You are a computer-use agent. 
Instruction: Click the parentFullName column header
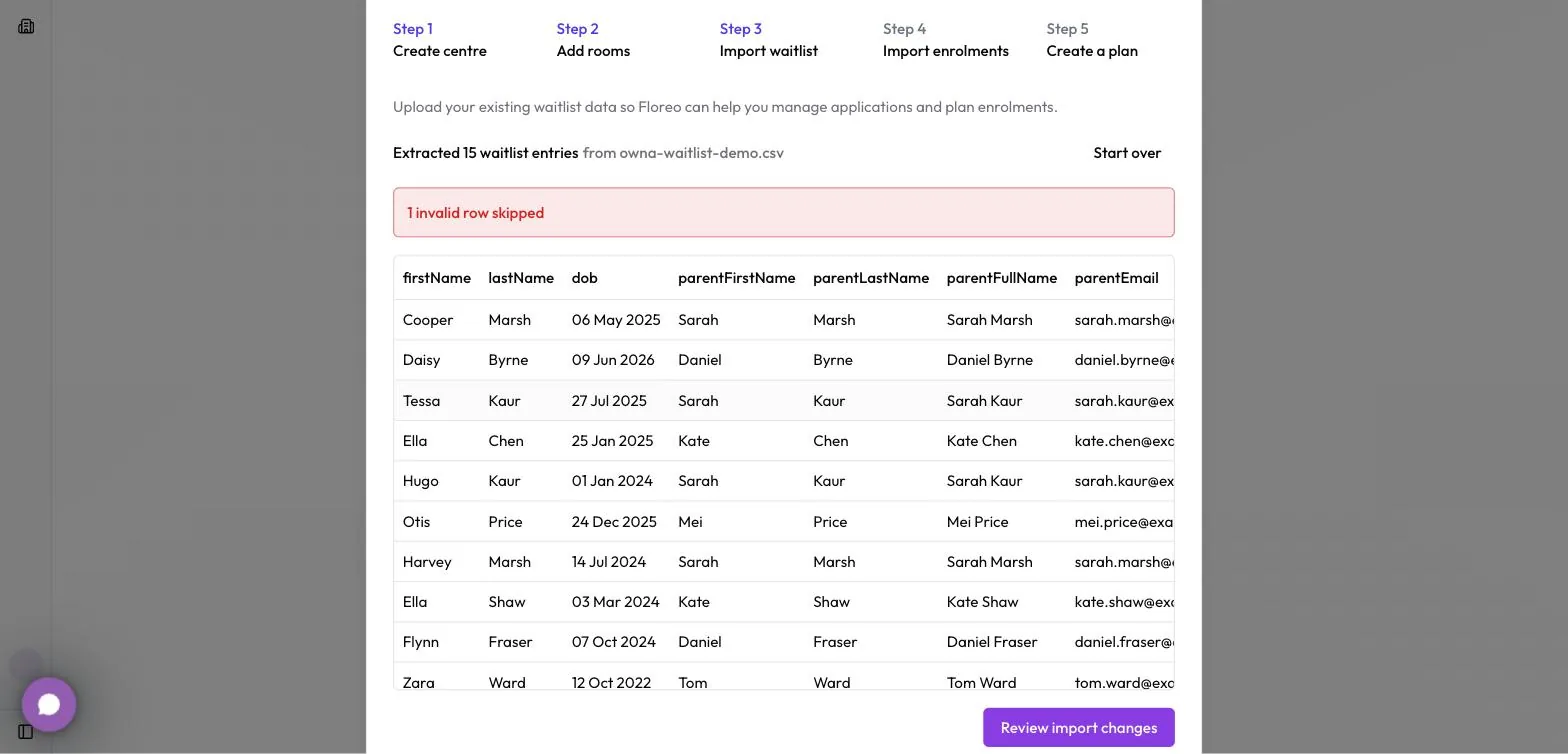(x=1002, y=278)
